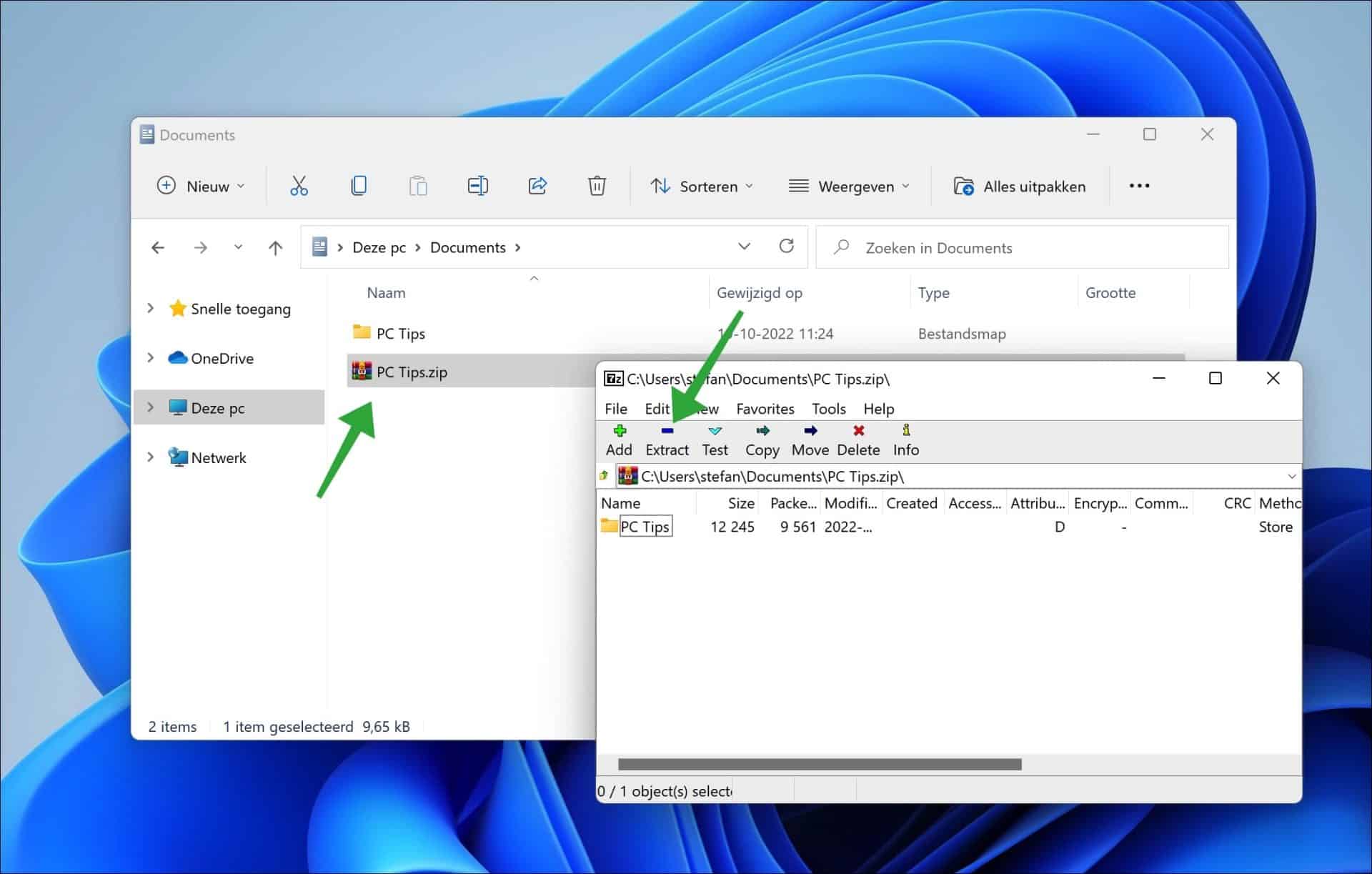Click the Add icon in 7-Zip toolbar
This screenshot has height=874, width=1372.
coord(619,440)
